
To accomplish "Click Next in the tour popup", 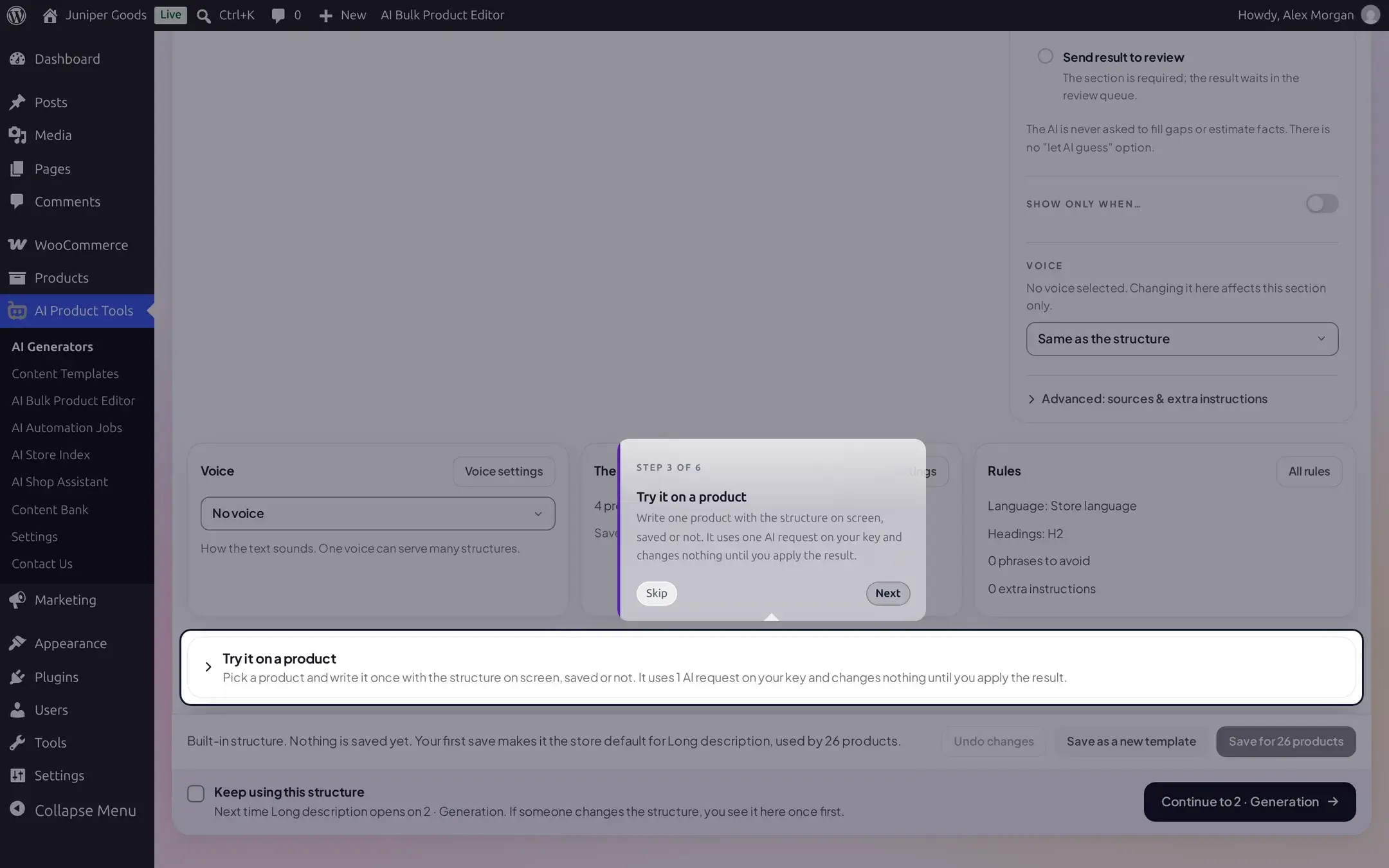I will 887,593.
